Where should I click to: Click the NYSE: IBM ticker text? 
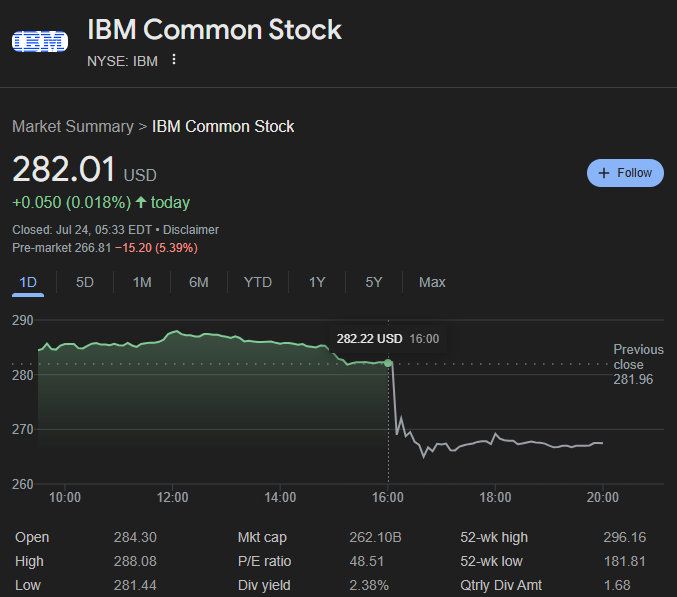(123, 61)
